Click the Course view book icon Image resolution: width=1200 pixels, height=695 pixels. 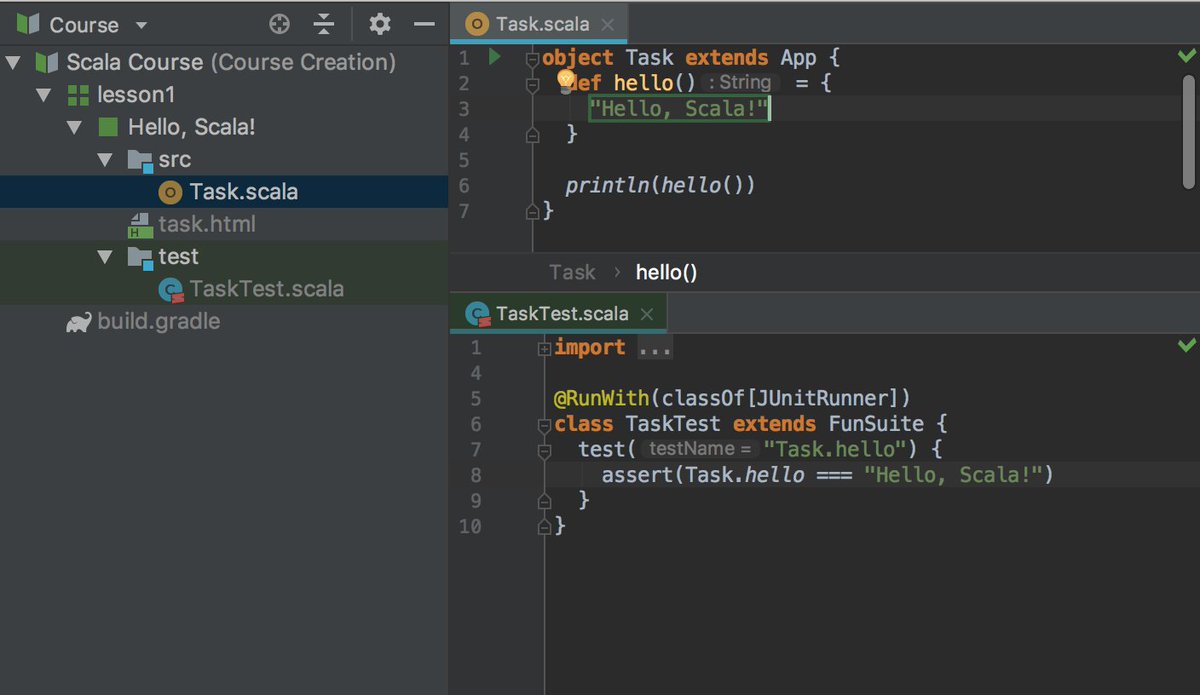[x=28, y=24]
